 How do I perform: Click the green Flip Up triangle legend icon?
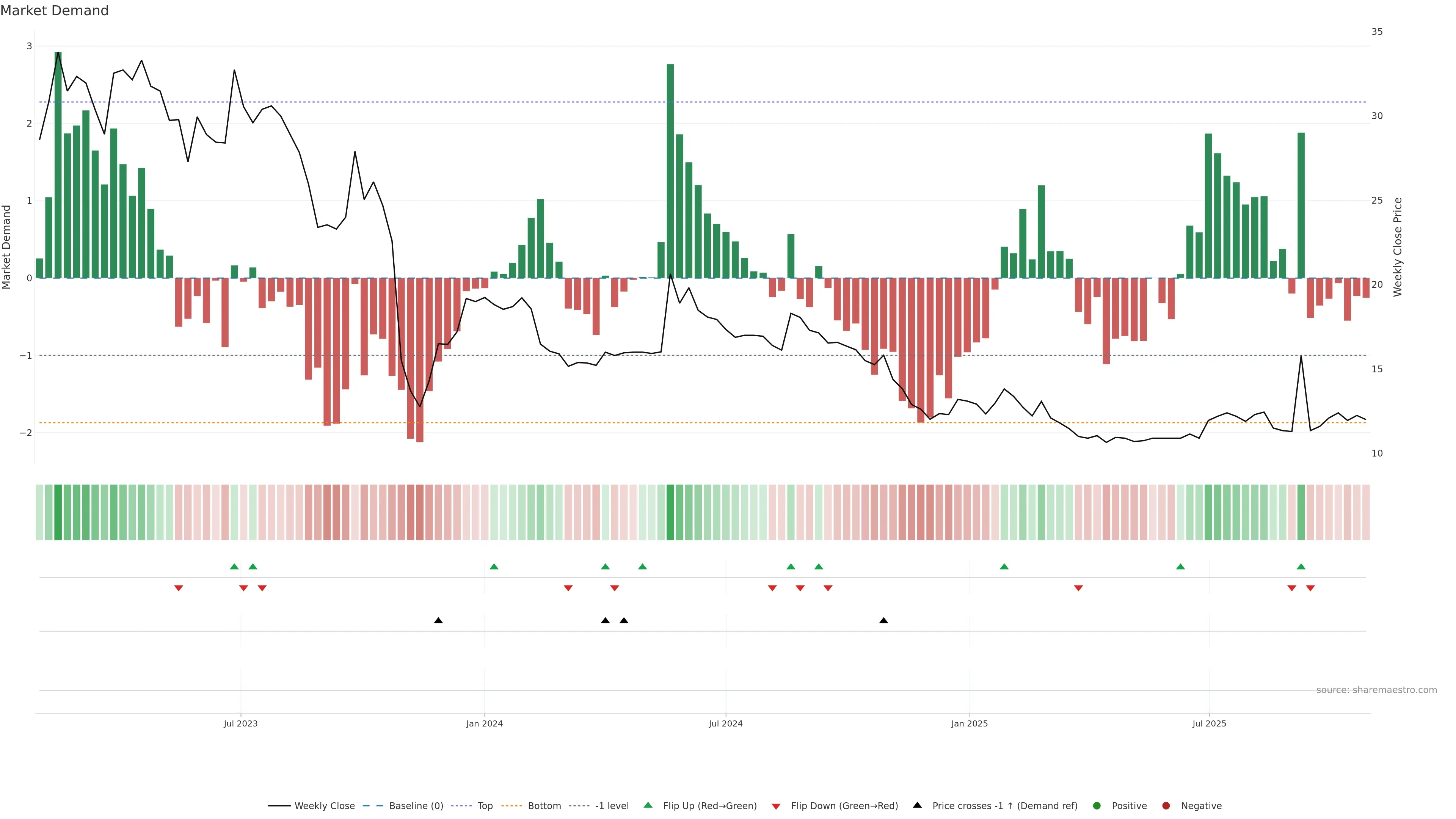648,805
